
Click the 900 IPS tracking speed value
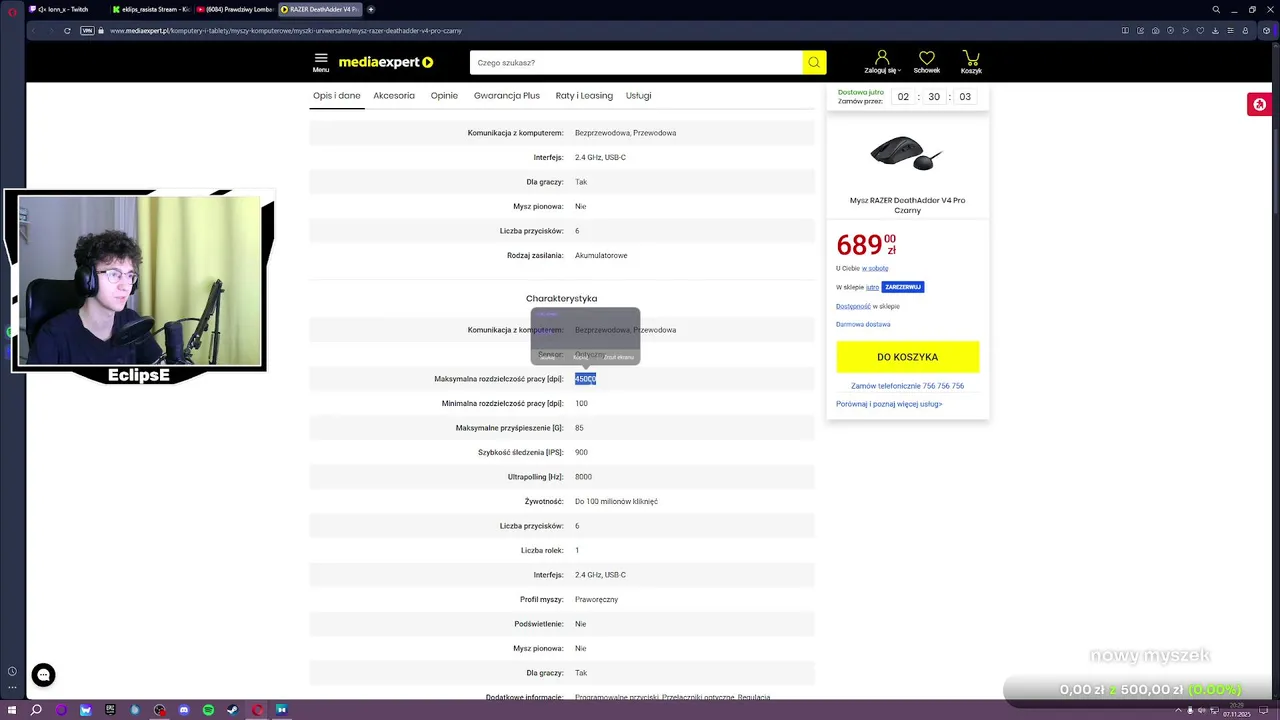point(581,452)
